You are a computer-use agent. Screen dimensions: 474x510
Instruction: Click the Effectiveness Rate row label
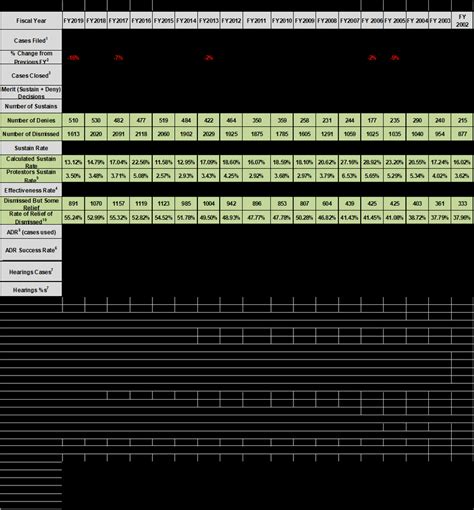pos(31,190)
